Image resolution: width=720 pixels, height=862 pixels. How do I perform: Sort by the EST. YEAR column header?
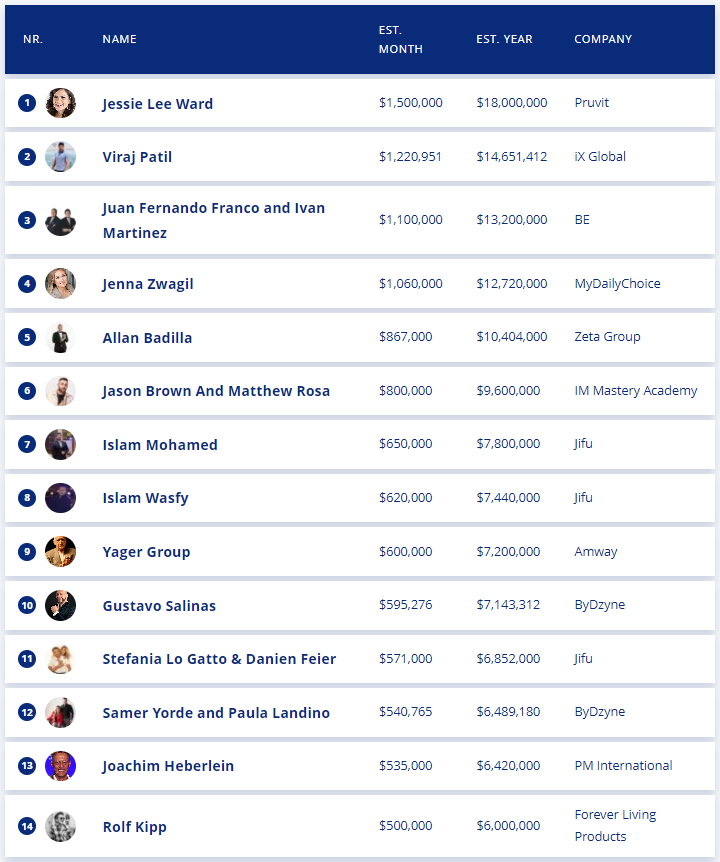[x=504, y=39]
